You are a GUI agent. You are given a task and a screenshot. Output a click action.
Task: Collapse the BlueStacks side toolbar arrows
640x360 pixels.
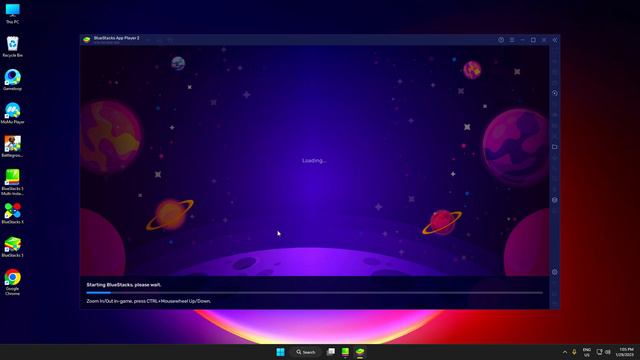[x=555, y=40]
